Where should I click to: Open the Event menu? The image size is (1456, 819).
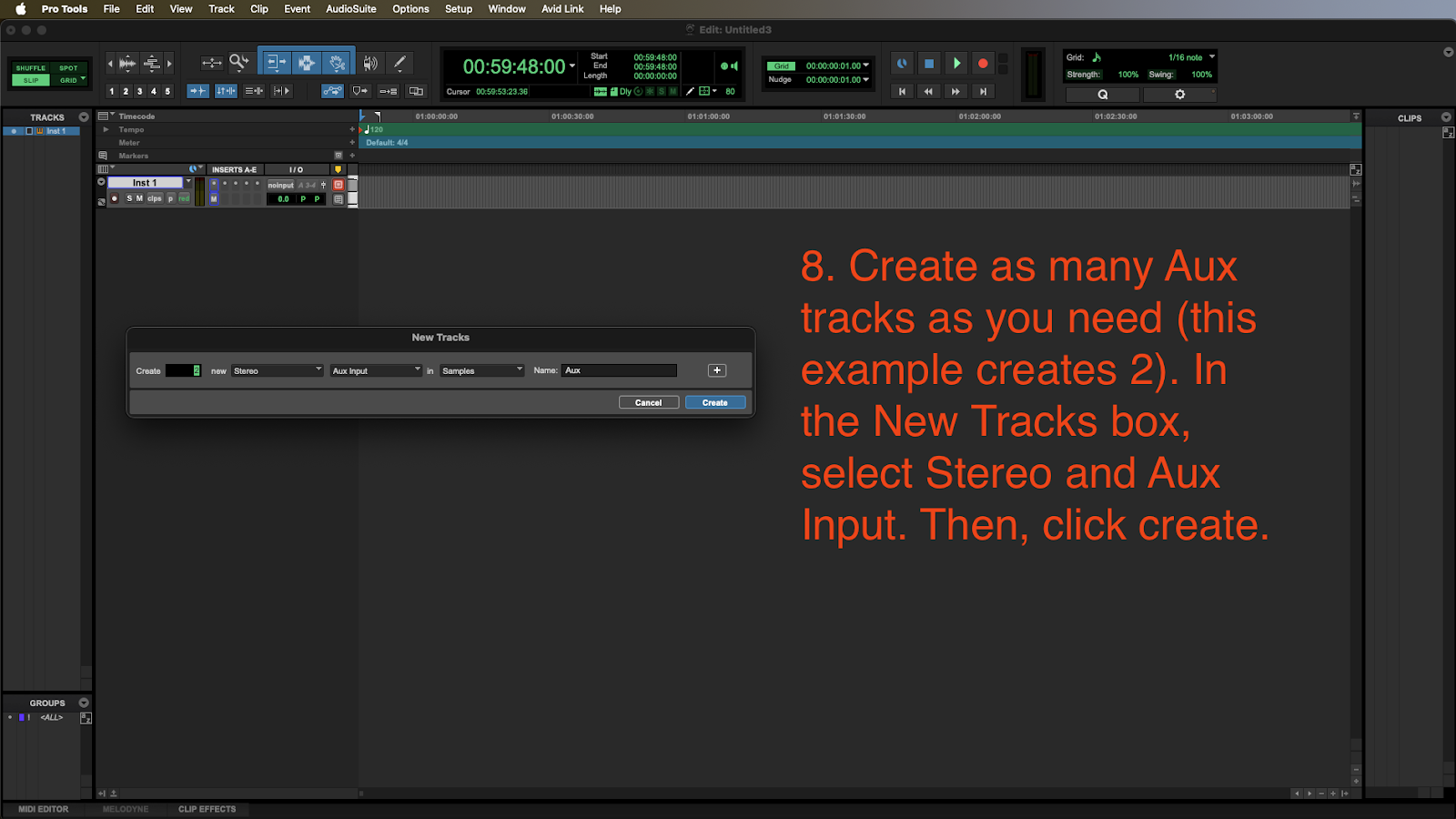pyautogui.click(x=297, y=9)
